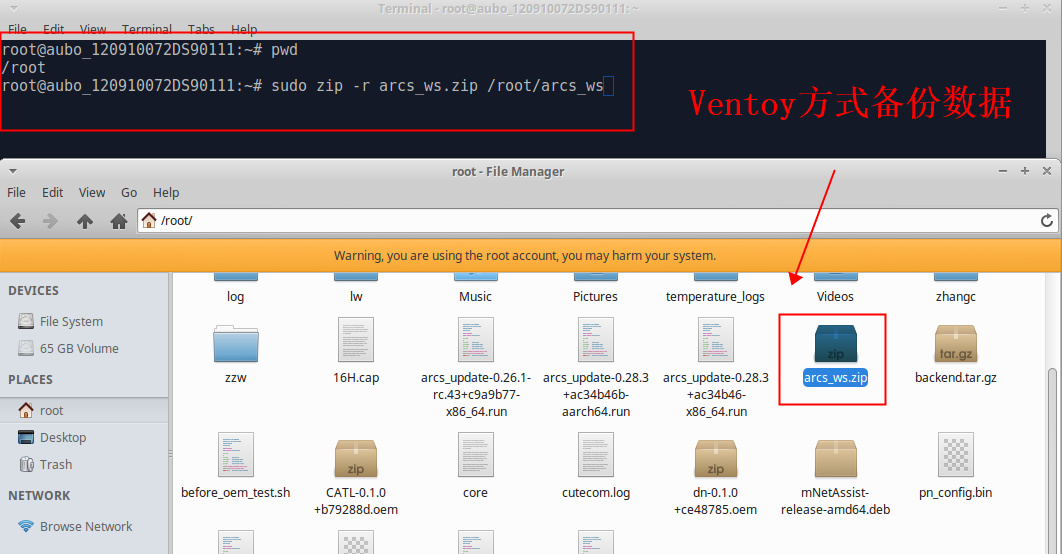The height and width of the screenshot is (554, 1062).
Task: Reload the /root/ folder view
Action: point(1046,221)
